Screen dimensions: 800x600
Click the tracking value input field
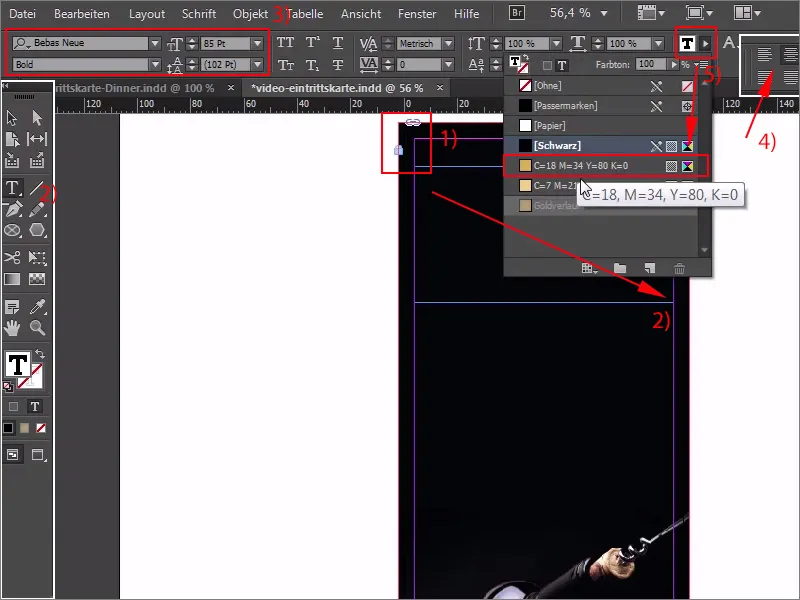click(419, 65)
